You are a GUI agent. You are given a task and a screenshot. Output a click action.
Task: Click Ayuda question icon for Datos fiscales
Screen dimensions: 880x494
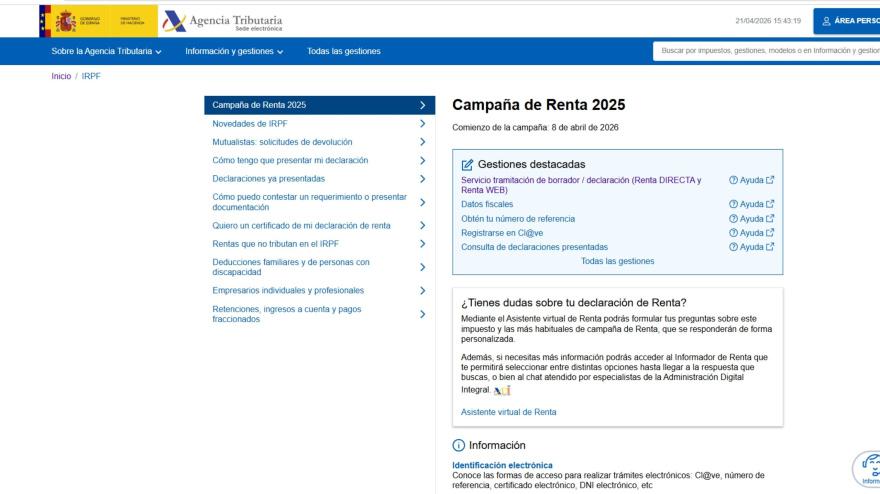point(733,204)
